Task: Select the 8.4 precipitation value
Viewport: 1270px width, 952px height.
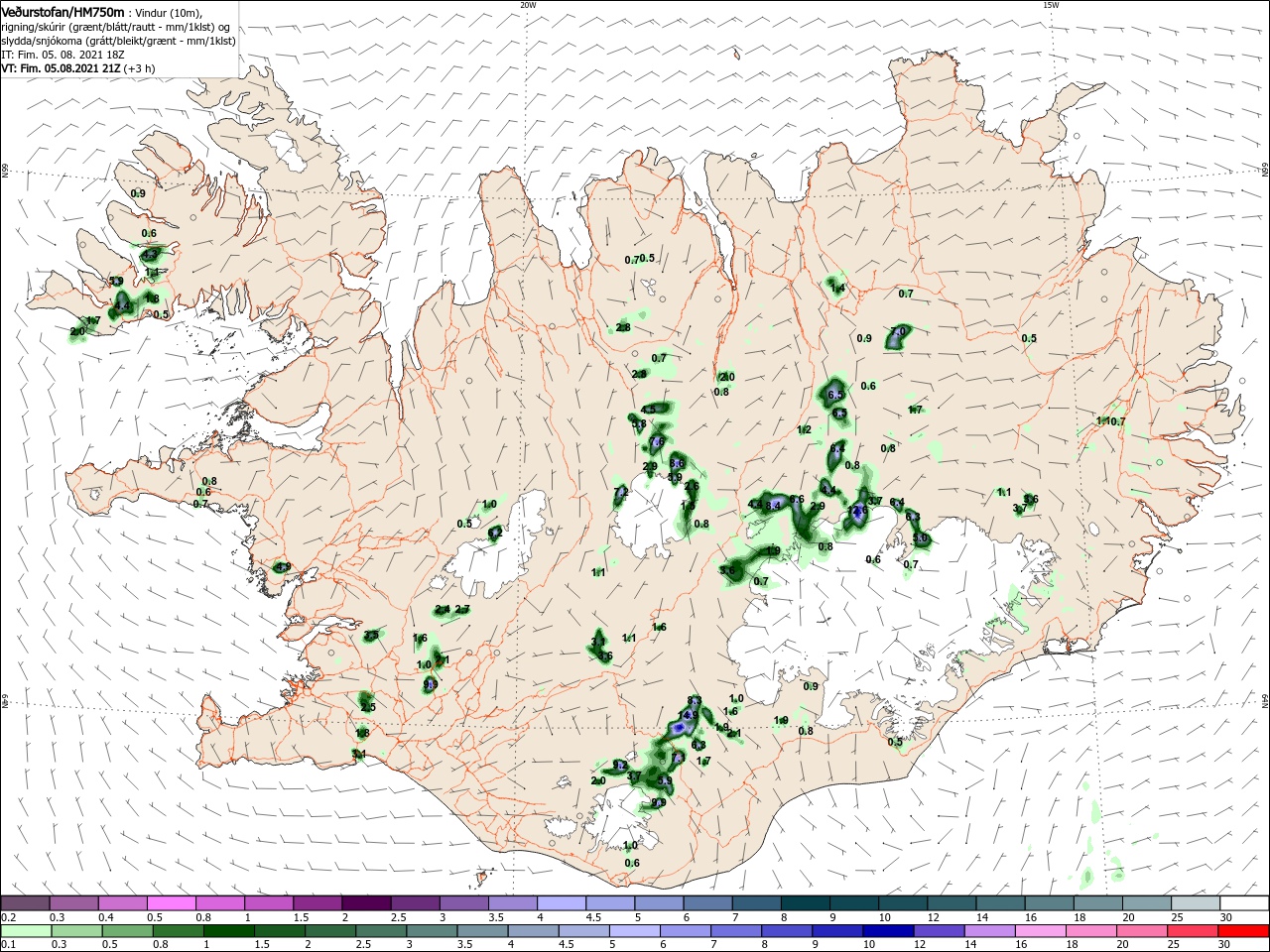Action: 774,505
